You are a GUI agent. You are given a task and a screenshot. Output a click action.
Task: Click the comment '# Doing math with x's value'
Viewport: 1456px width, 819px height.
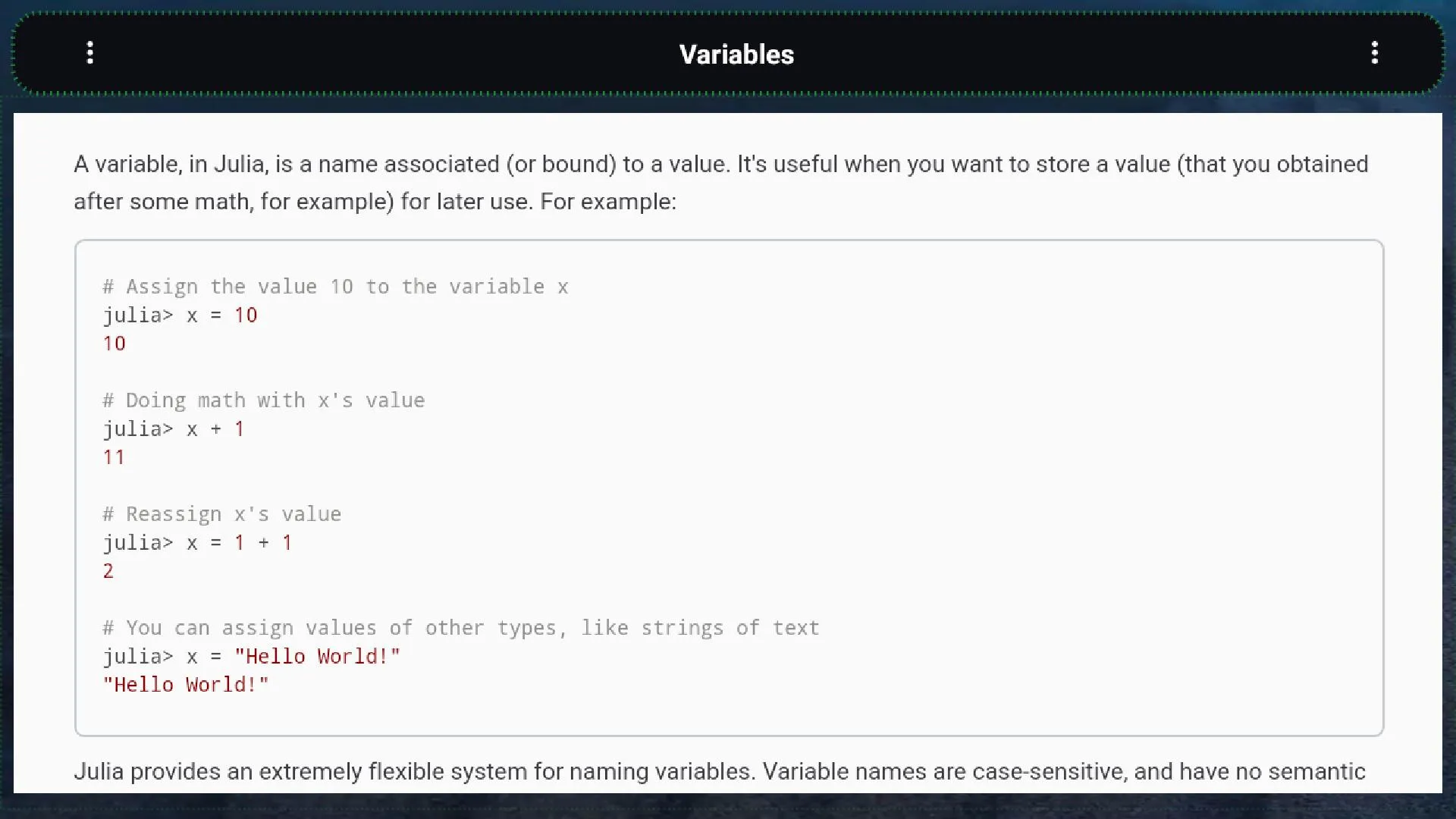point(264,400)
